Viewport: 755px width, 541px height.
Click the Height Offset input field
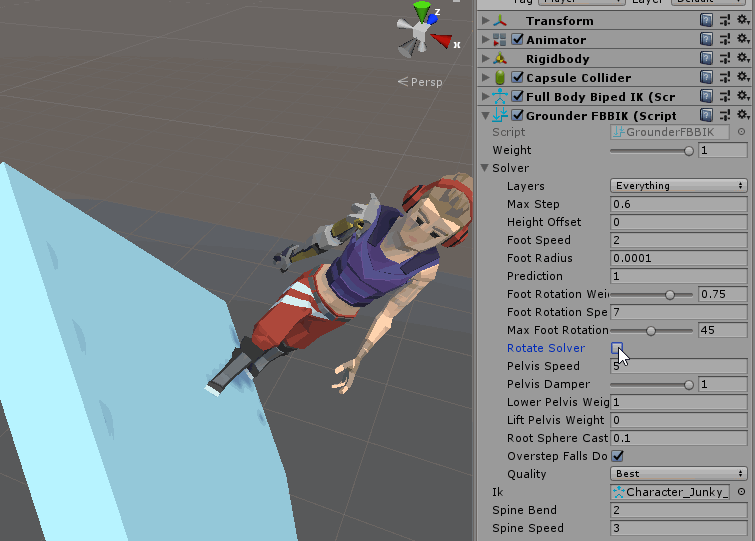click(678, 222)
